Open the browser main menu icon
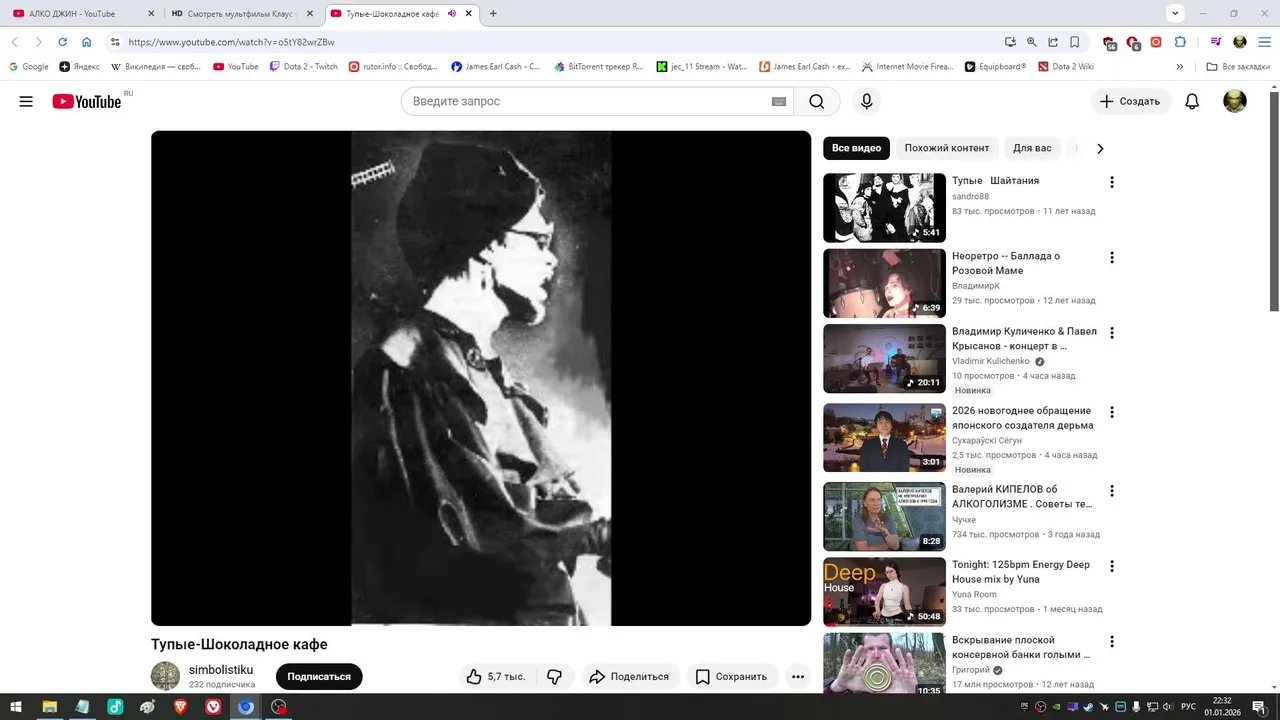This screenshot has height=720, width=1280. [1264, 42]
